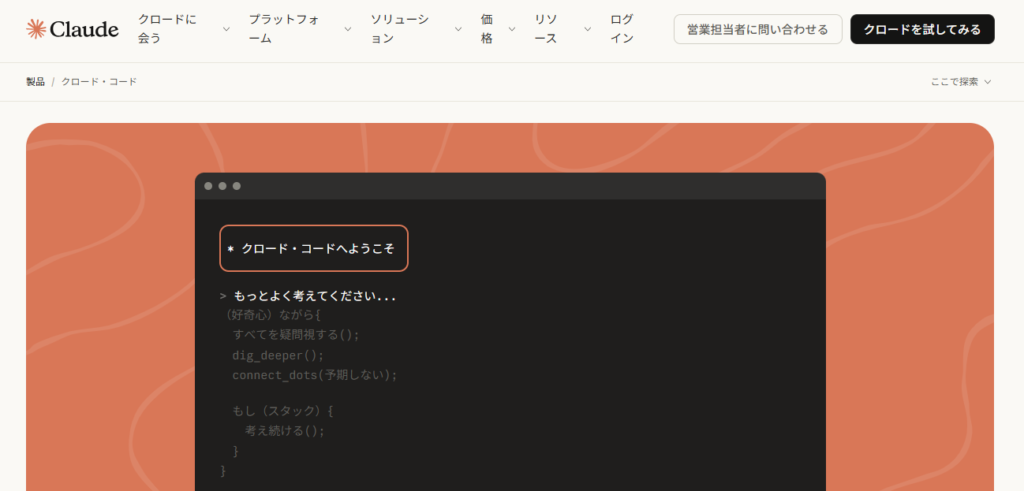
Task: Select the クロード・コードへようこそ welcome text
Action: point(318,248)
